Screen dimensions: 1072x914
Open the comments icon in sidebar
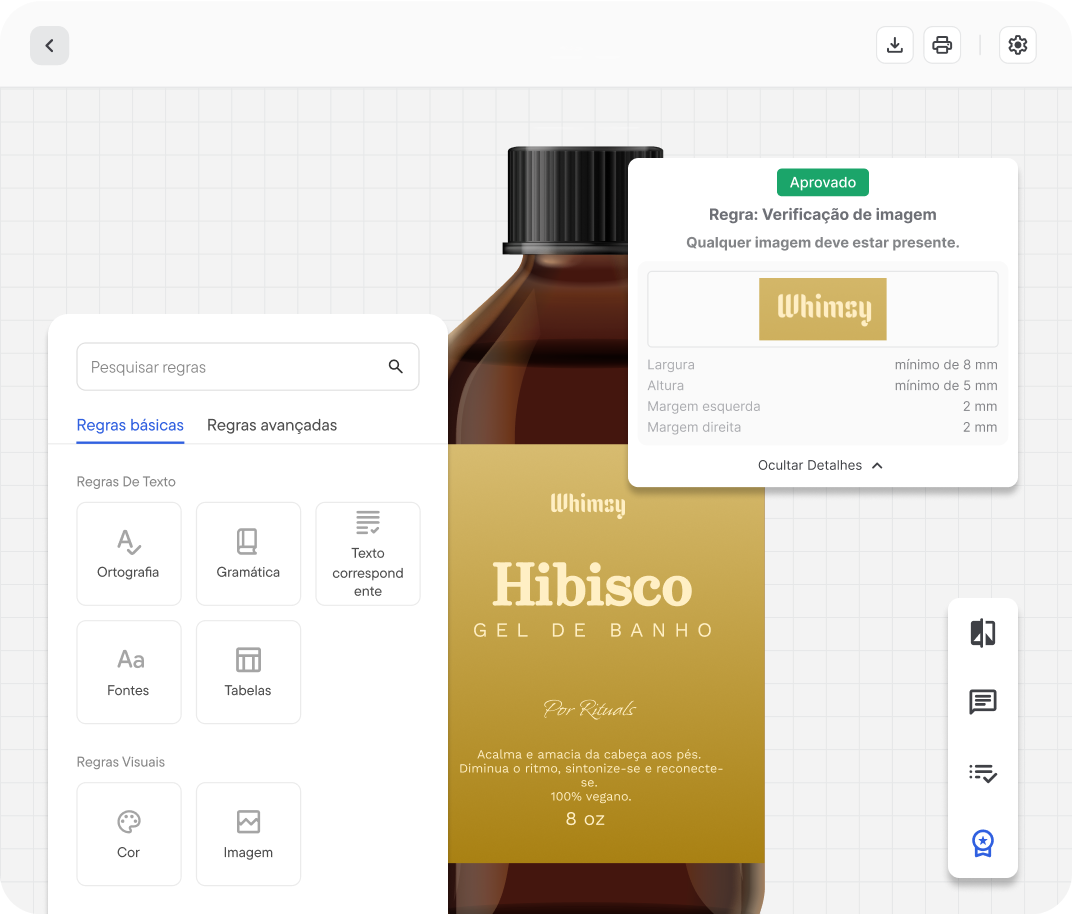click(x=983, y=703)
